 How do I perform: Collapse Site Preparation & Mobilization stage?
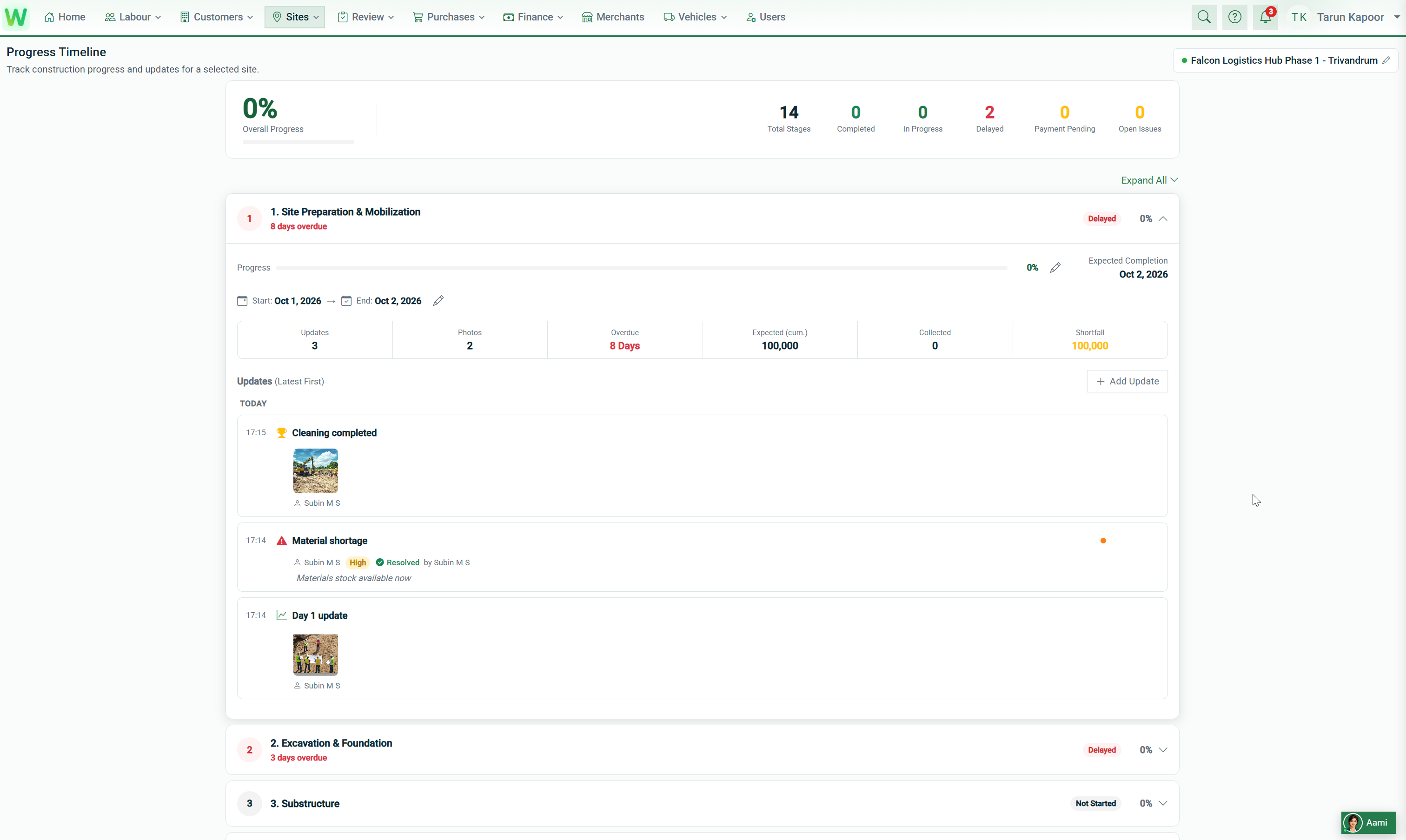click(x=1163, y=218)
